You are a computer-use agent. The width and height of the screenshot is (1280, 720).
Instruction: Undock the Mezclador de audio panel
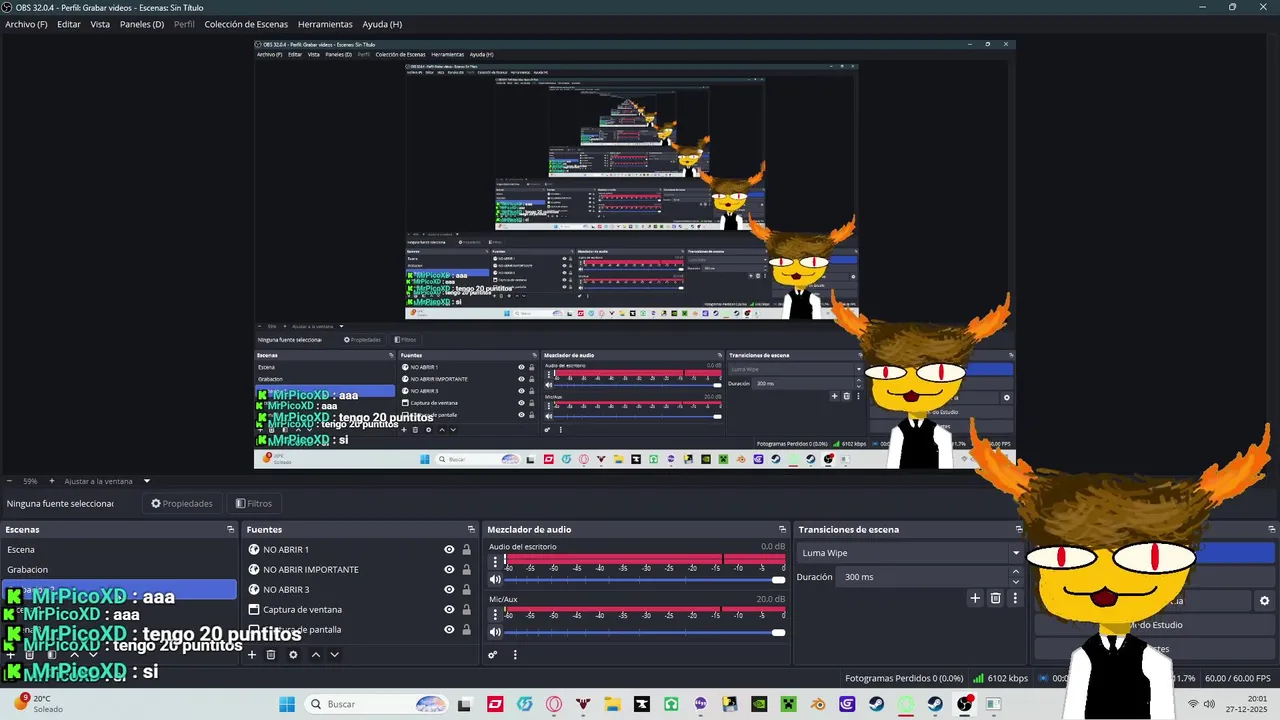(x=782, y=530)
